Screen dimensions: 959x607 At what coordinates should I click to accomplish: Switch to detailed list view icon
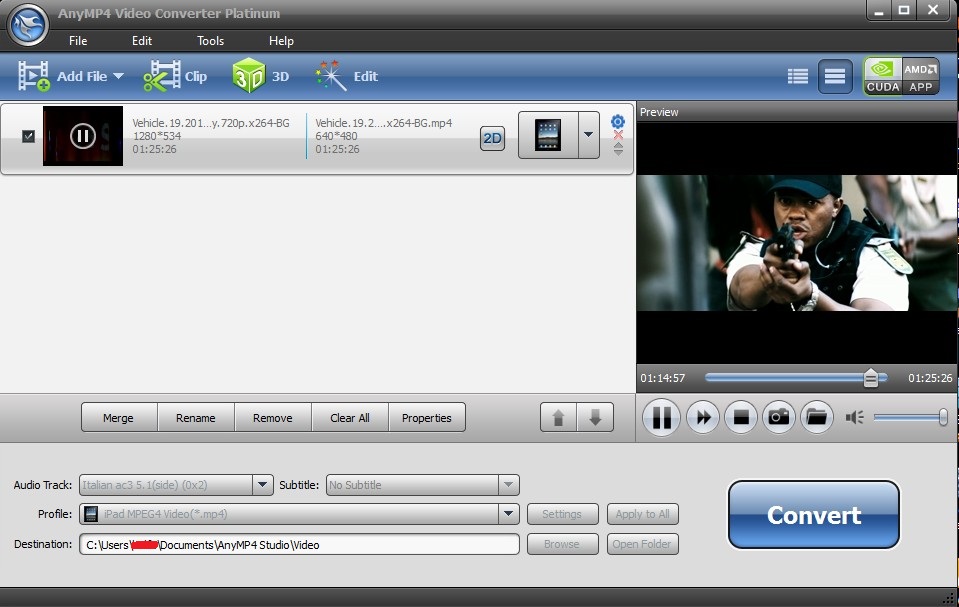click(798, 76)
